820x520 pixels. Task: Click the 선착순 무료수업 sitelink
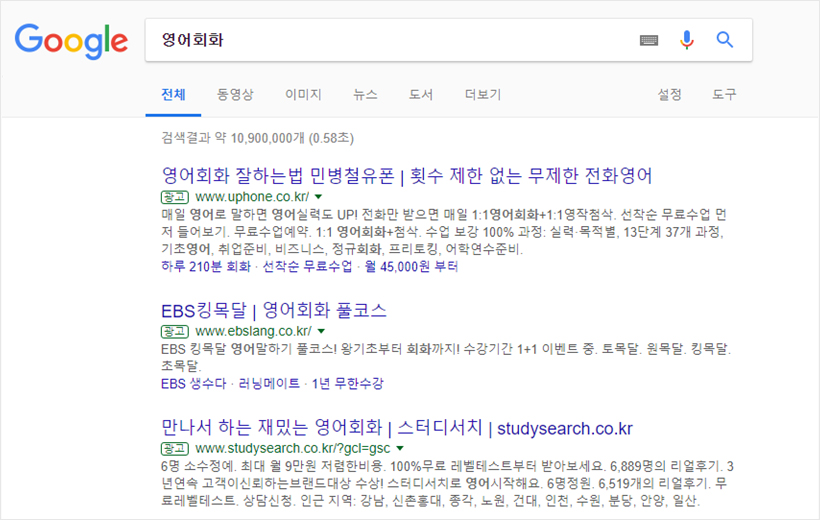308,267
